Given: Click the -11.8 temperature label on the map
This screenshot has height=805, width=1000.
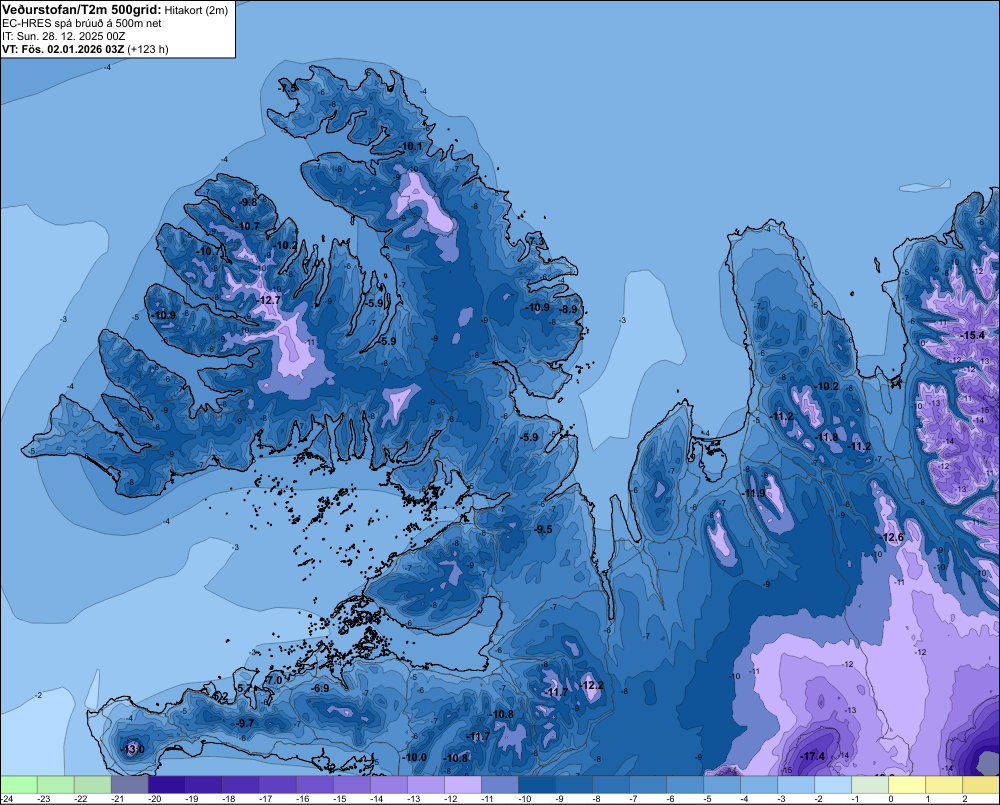Looking at the screenshot, I should (x=827, y=437).
